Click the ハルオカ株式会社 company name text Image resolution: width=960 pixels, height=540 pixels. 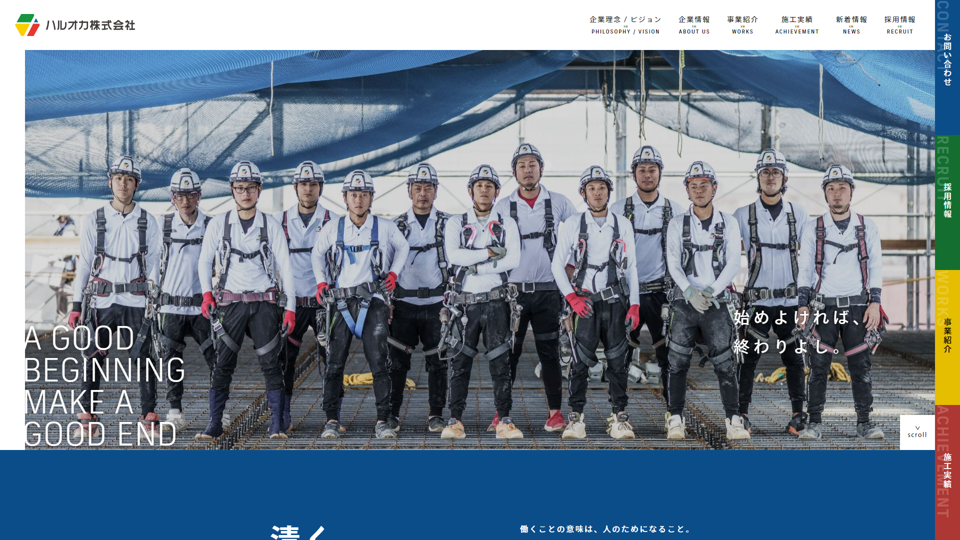pyautogui.click(x=90, y=25)
